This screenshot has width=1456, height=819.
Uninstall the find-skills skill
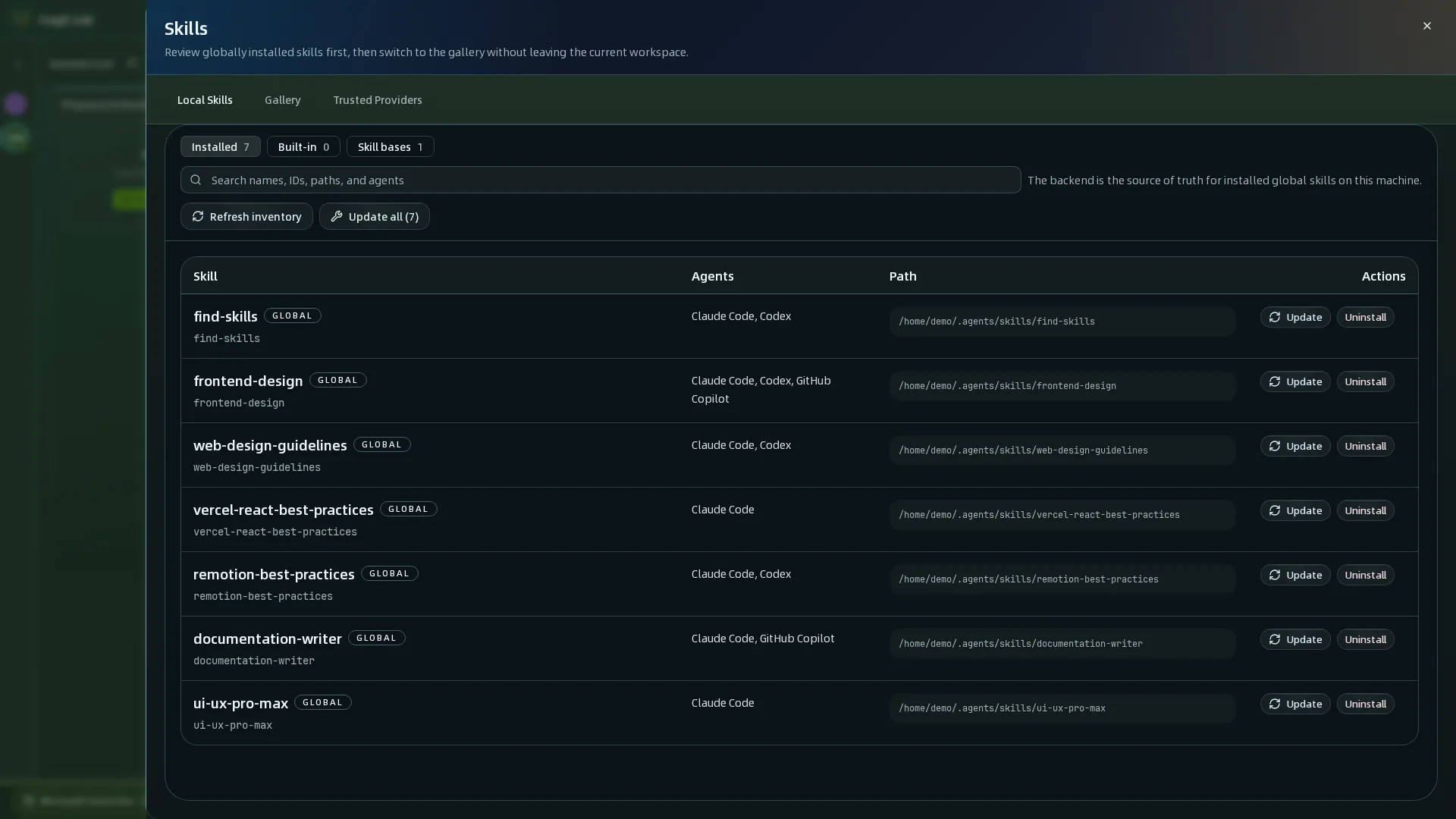(1365, 317)
